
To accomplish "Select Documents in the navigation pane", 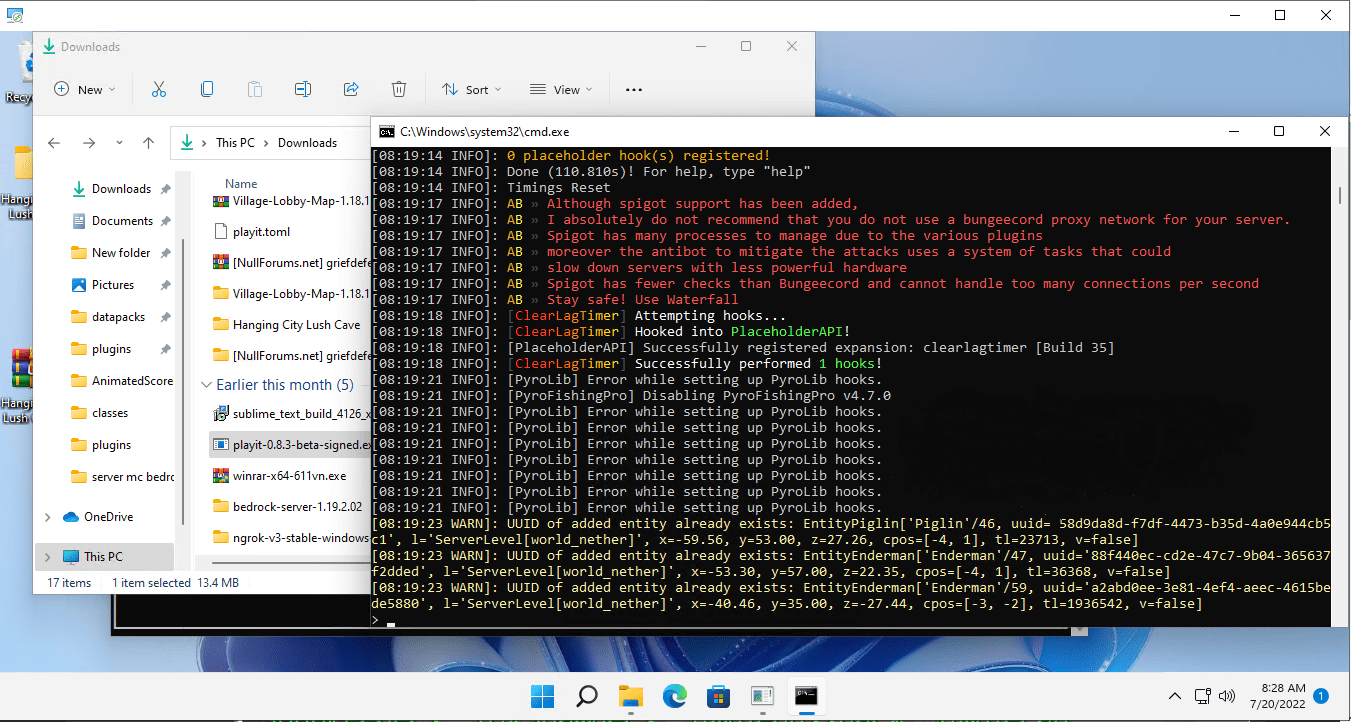I will click(x=122, y=221).
